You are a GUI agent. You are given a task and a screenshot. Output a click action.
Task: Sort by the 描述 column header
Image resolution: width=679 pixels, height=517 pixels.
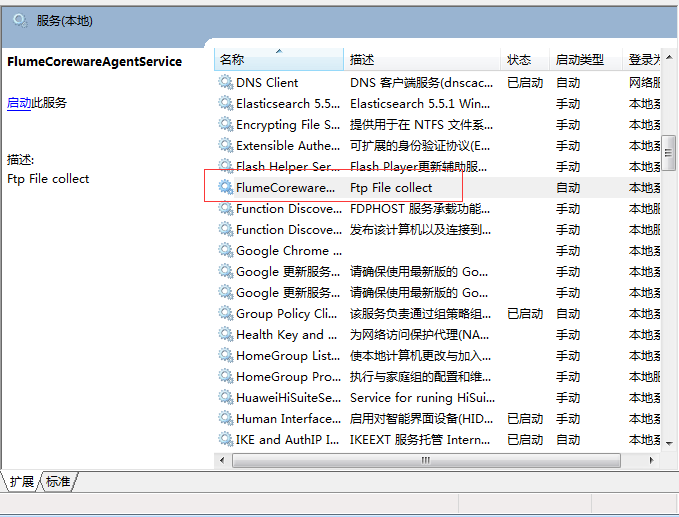click(x=422, y=59)
